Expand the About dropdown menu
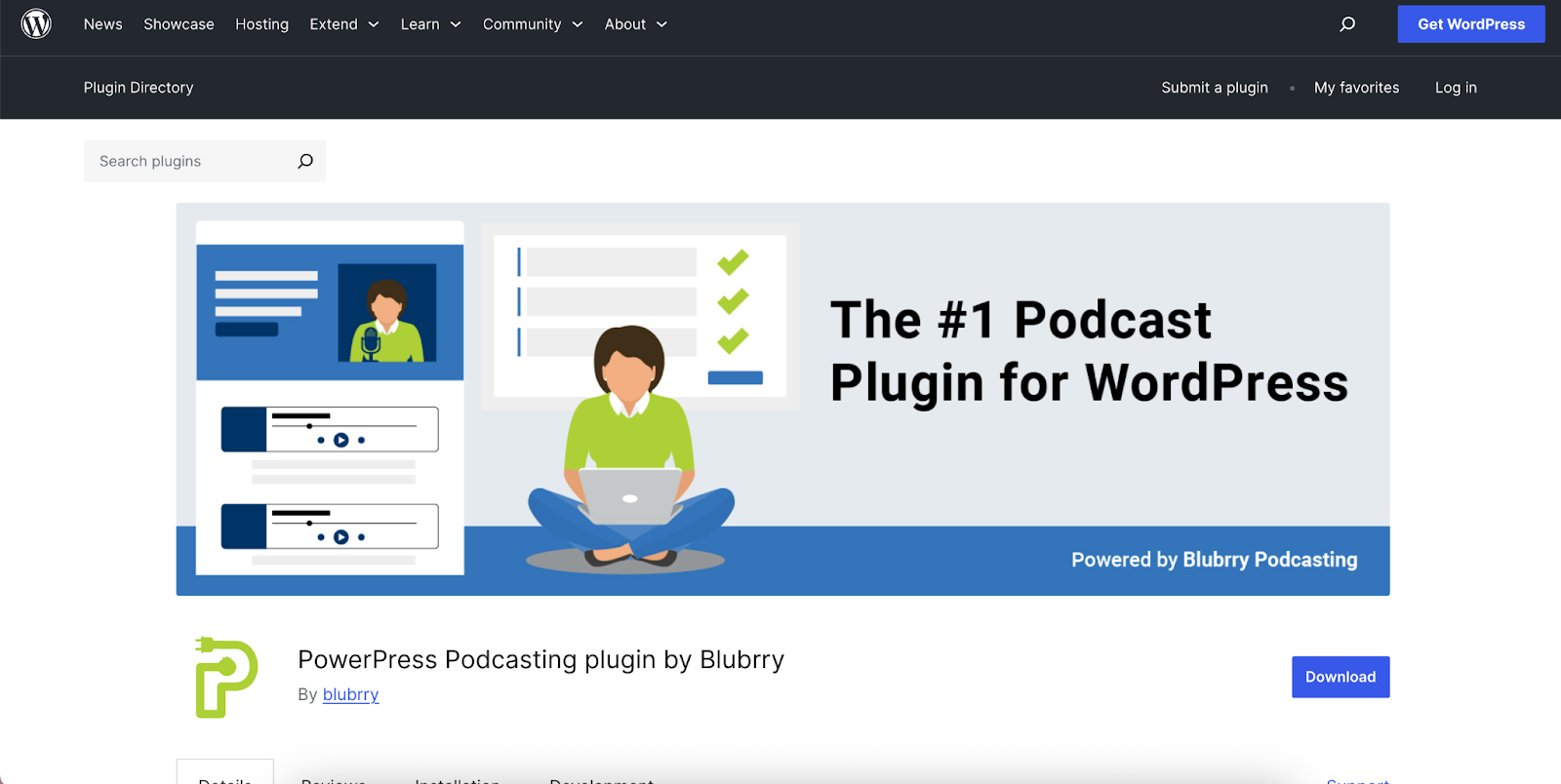 (x=635, y=24)
